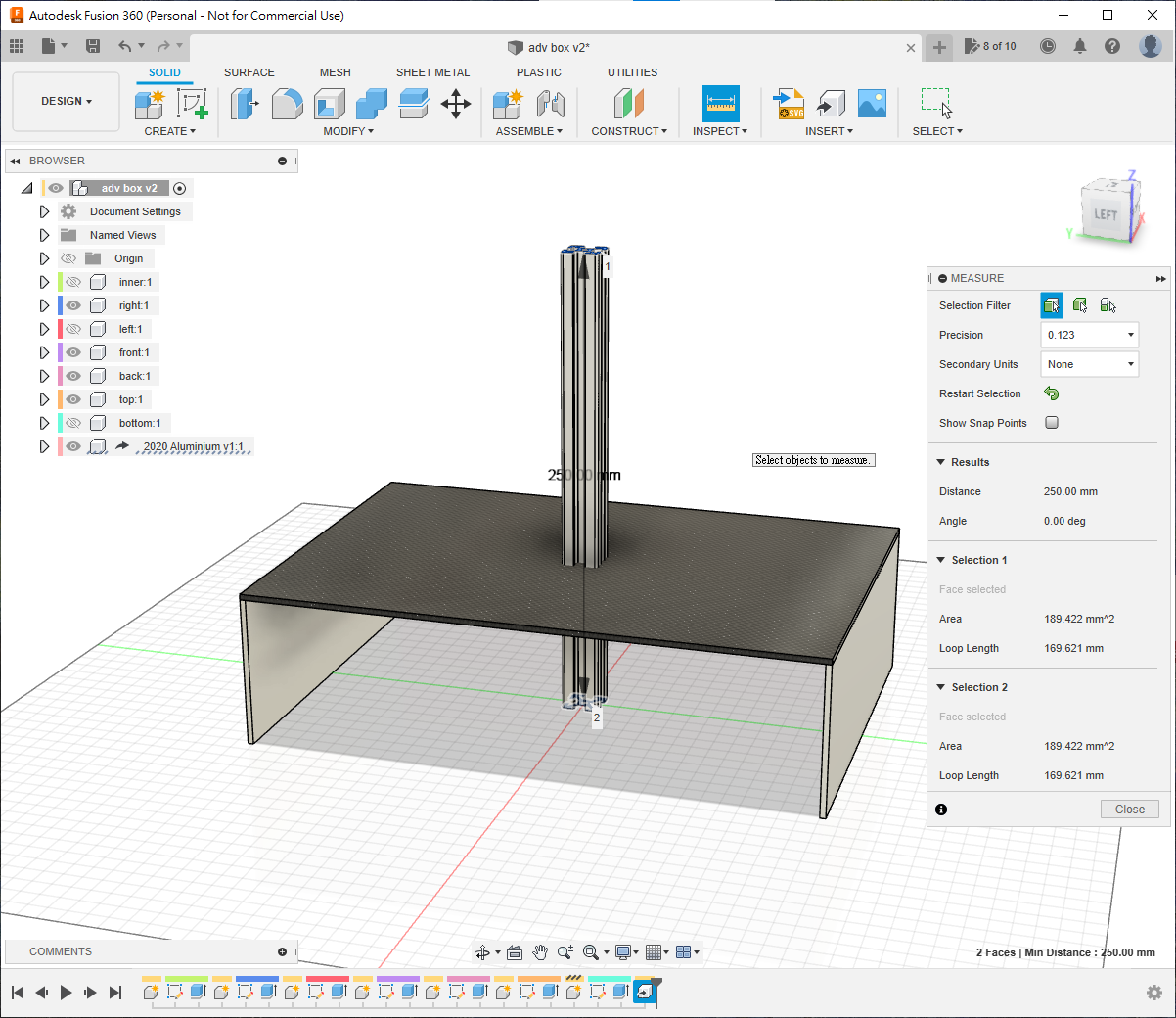Open the DESIGN workspace dropdown
The width and height of the screenshot is (1176, 1018).
[67, 101]
